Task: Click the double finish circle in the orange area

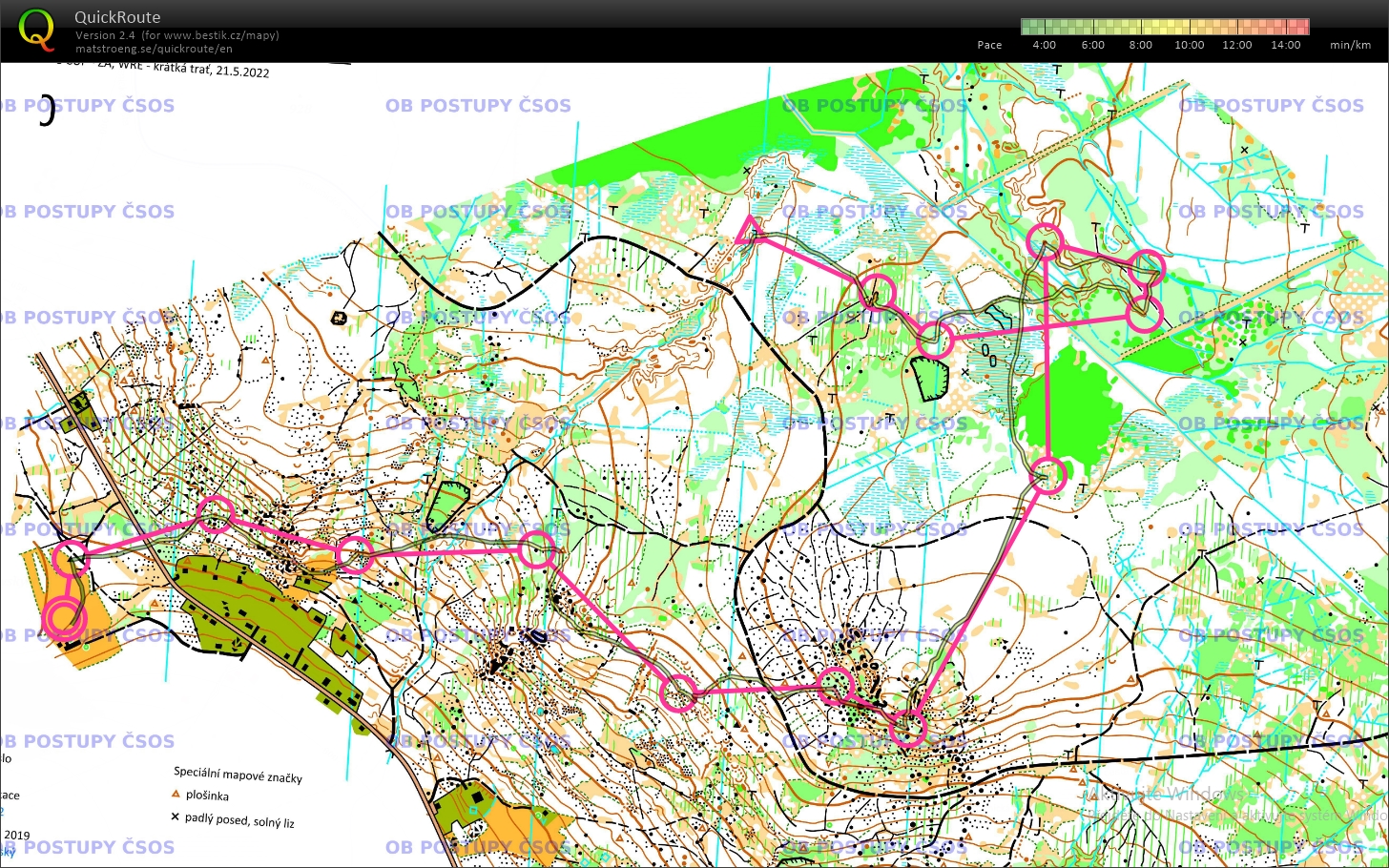Action: (x=65, y=618)
